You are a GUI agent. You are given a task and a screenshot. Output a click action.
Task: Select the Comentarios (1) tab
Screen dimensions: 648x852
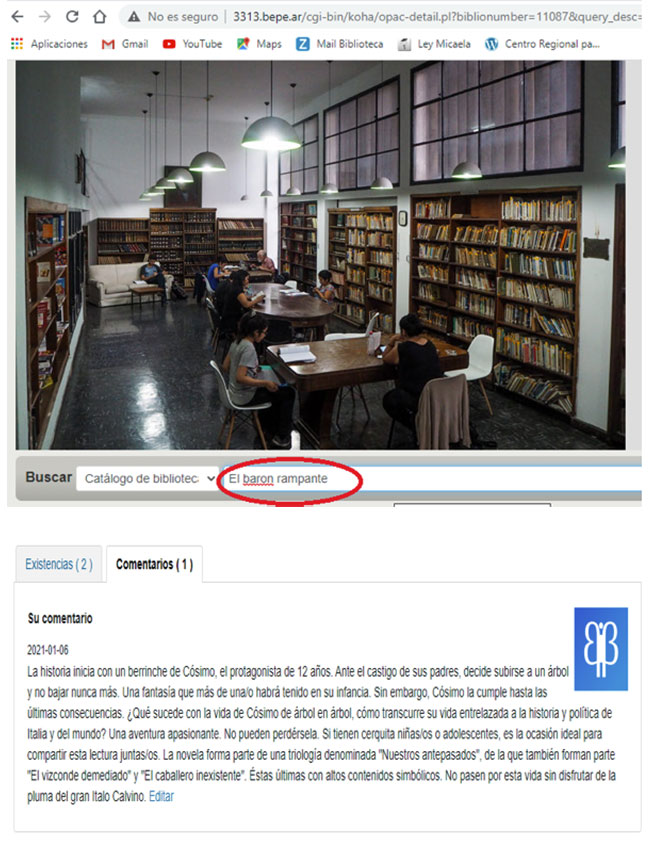pyautogui.click(x=154, y=564)
